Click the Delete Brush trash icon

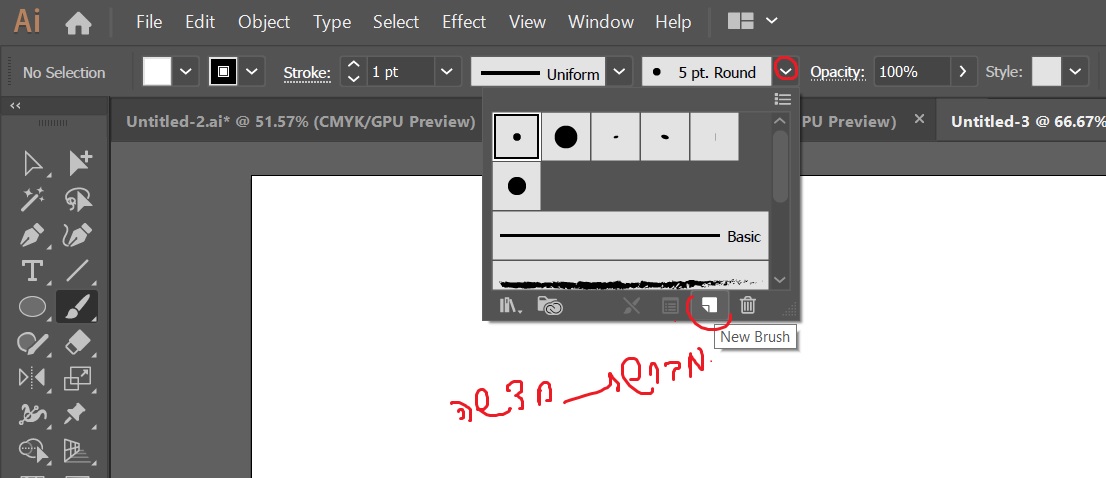[x=747, y=306]
